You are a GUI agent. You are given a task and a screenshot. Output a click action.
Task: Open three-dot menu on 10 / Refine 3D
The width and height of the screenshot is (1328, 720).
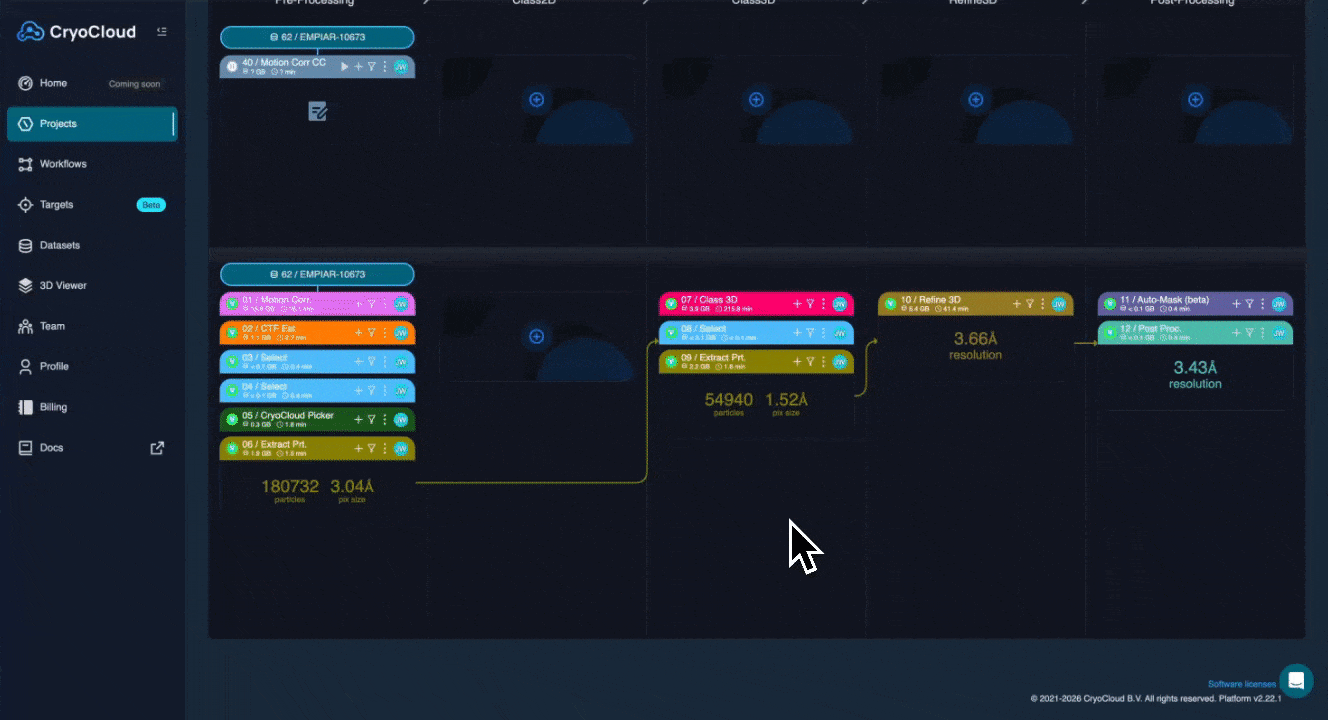(x=1043, y=304)
